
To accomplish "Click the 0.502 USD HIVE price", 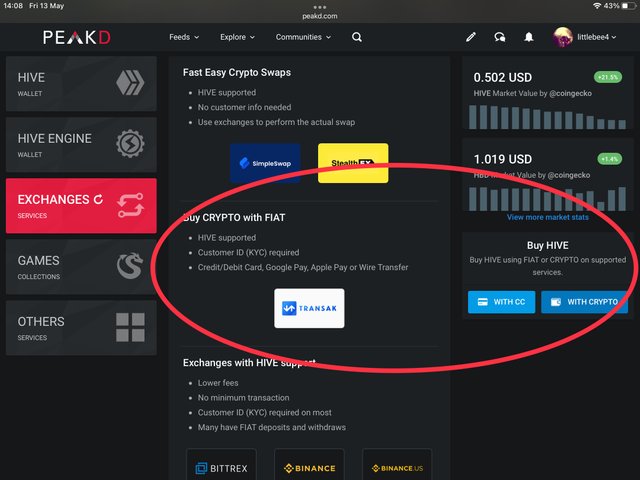I will 503,78.
